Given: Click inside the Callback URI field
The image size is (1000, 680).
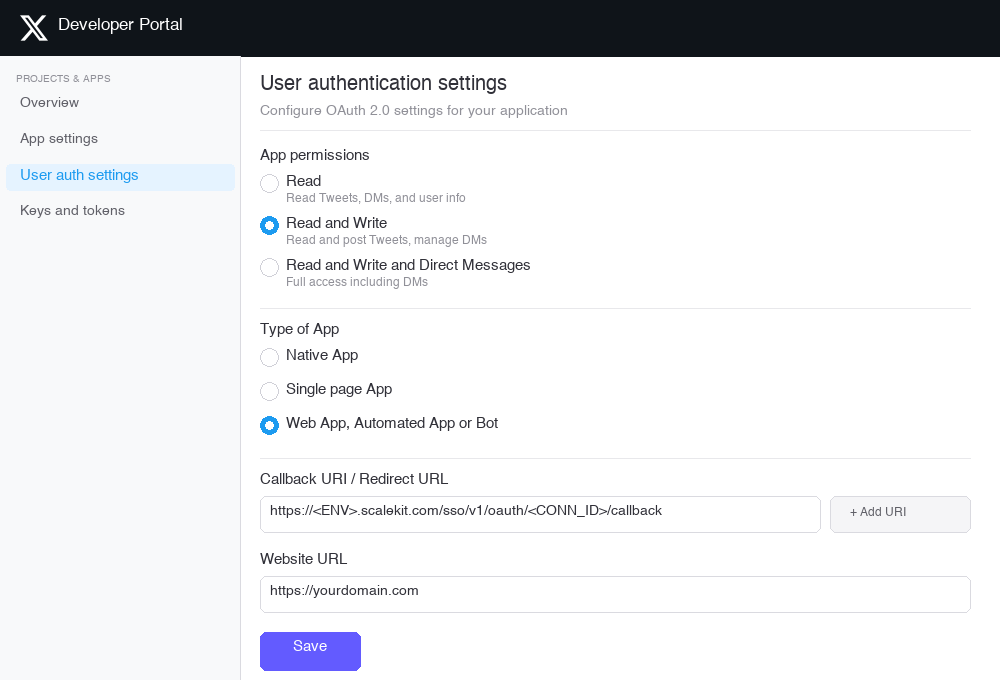Looking at the screenshot, I should click(540, 514).
